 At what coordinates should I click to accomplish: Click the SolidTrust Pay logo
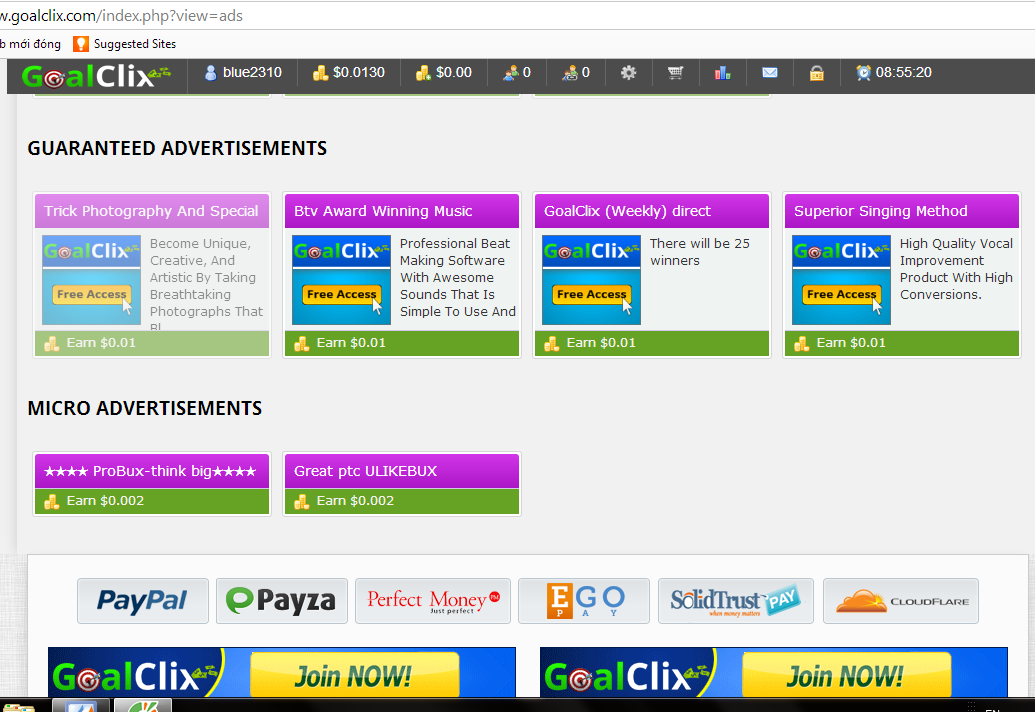pos(736,601)
